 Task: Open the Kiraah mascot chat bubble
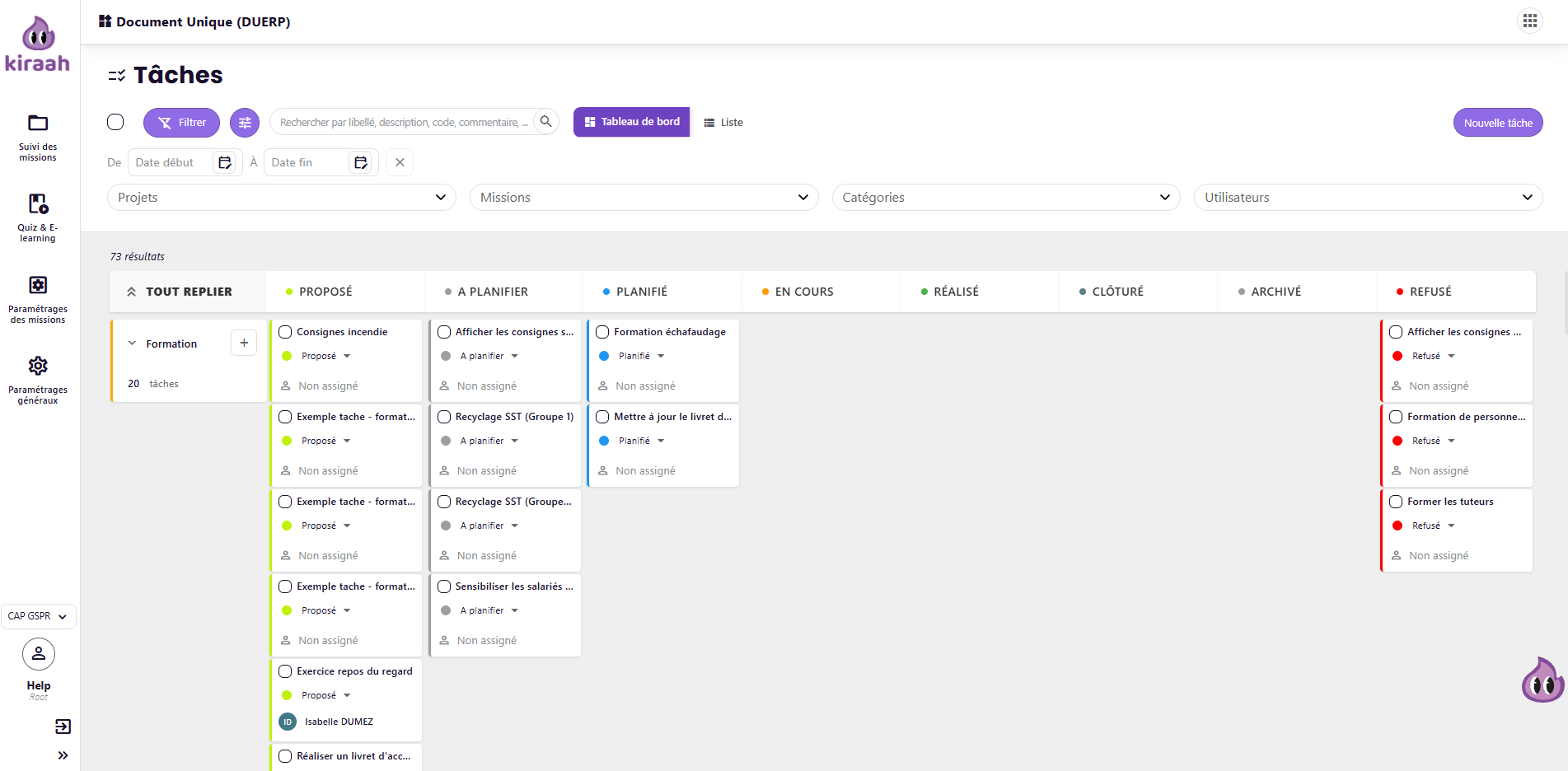click(x=1542, y=680)
